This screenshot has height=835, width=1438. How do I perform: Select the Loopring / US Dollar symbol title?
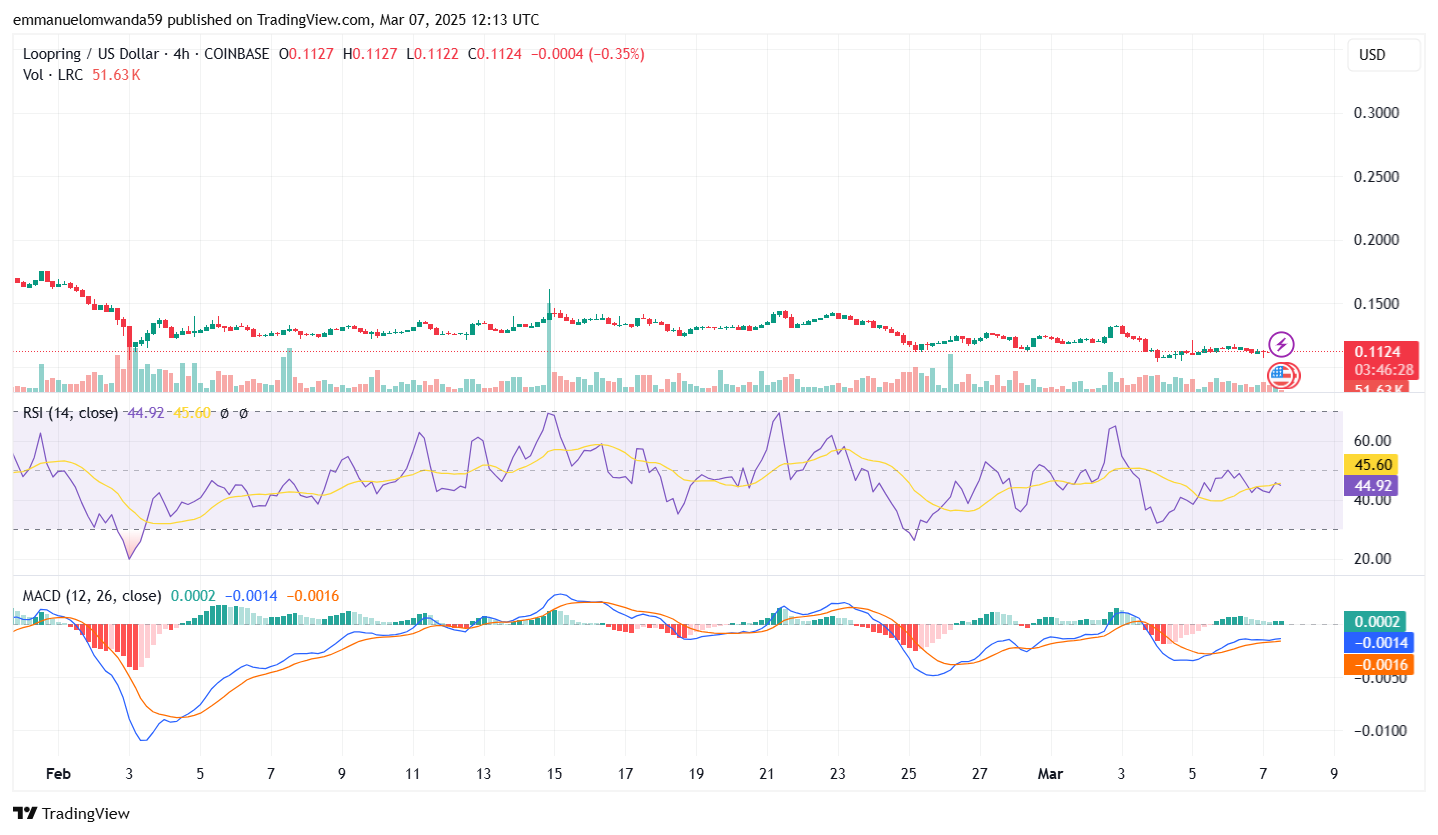click(89, 54)
